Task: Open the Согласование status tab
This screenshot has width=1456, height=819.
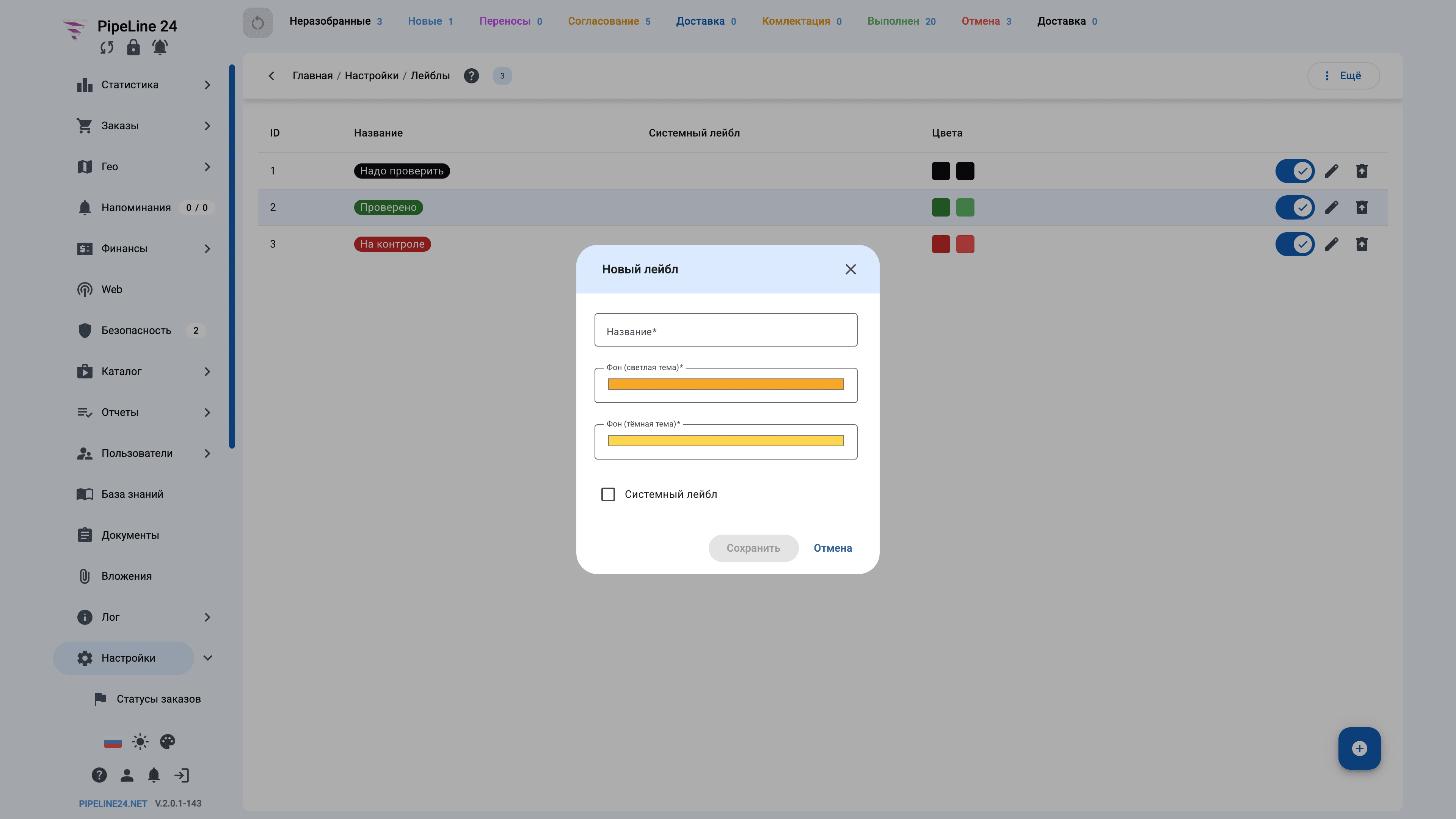Action: 609,22
